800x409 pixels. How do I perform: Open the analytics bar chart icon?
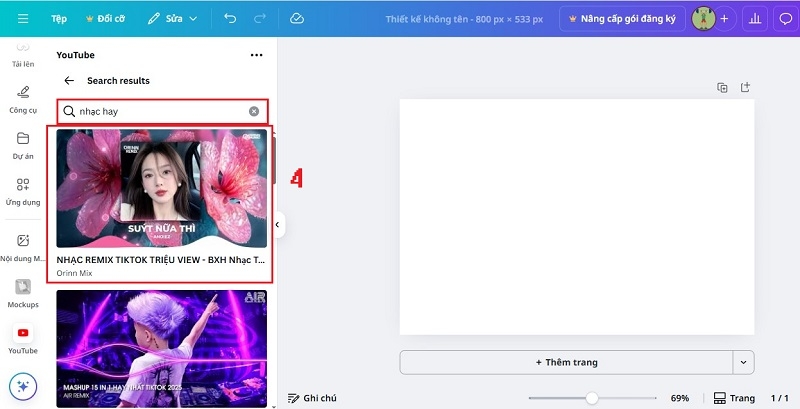pos(755,19)
